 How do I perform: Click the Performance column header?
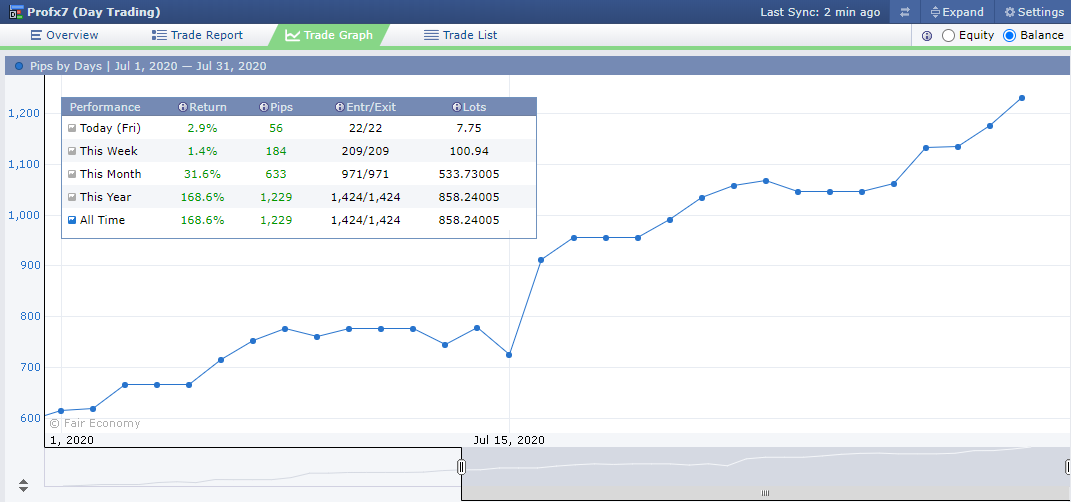pyautogui.click(x=105, y=107)
